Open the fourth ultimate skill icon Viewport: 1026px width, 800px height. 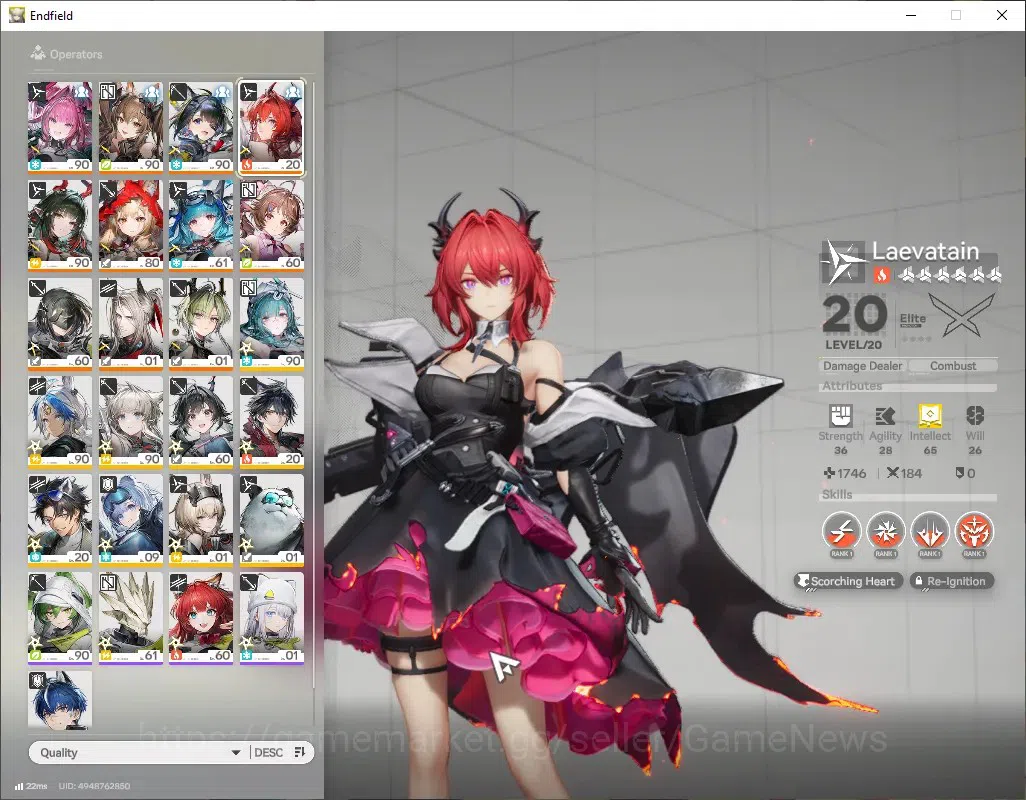click(x=974, y=531)
